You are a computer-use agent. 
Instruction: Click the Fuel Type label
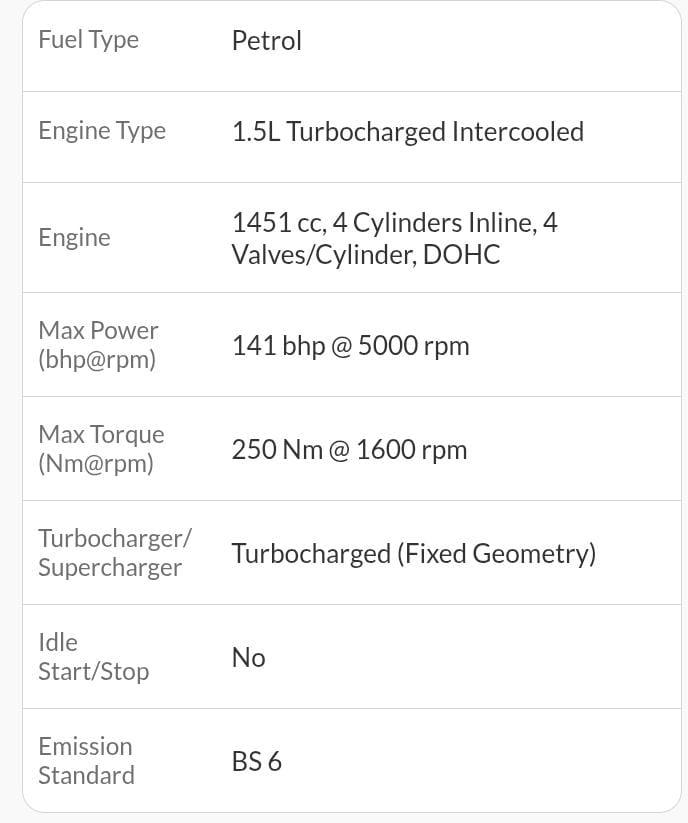point(88,40)
